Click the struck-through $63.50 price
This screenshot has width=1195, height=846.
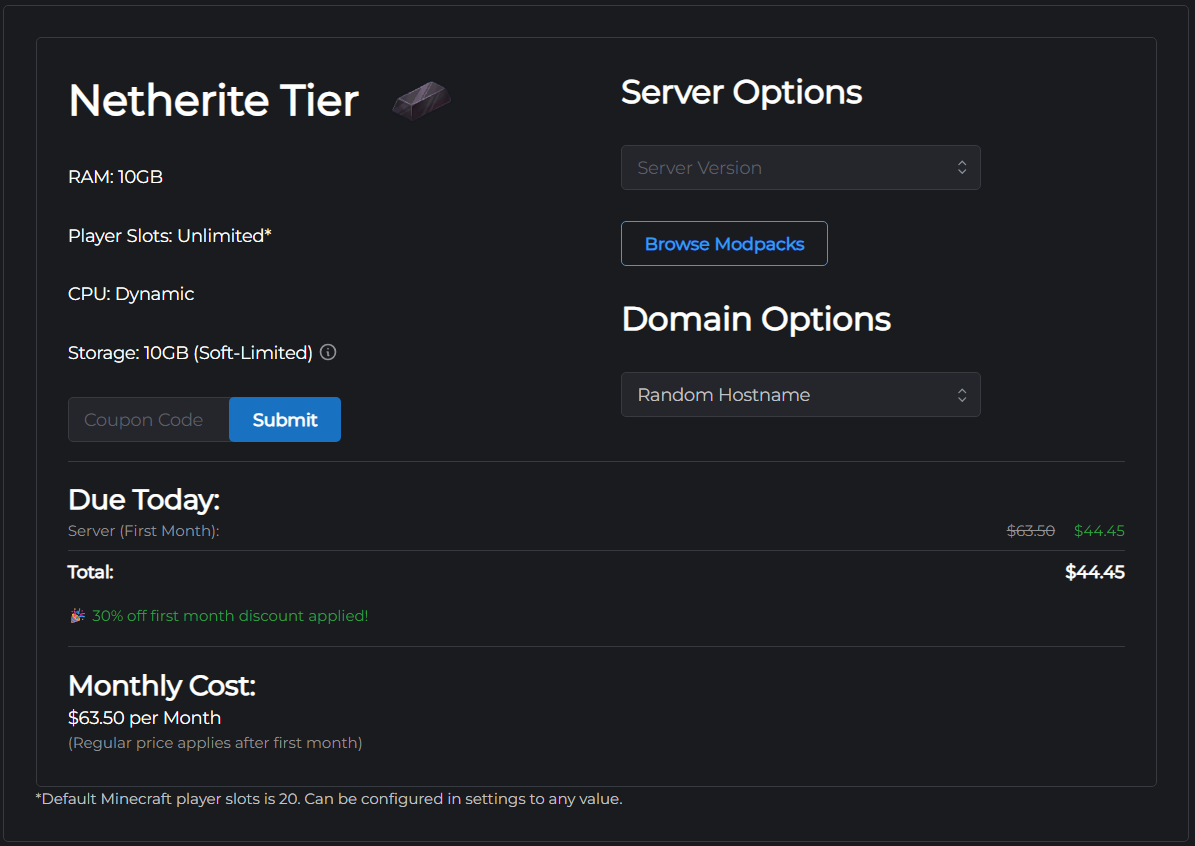tap(1030, 531)
